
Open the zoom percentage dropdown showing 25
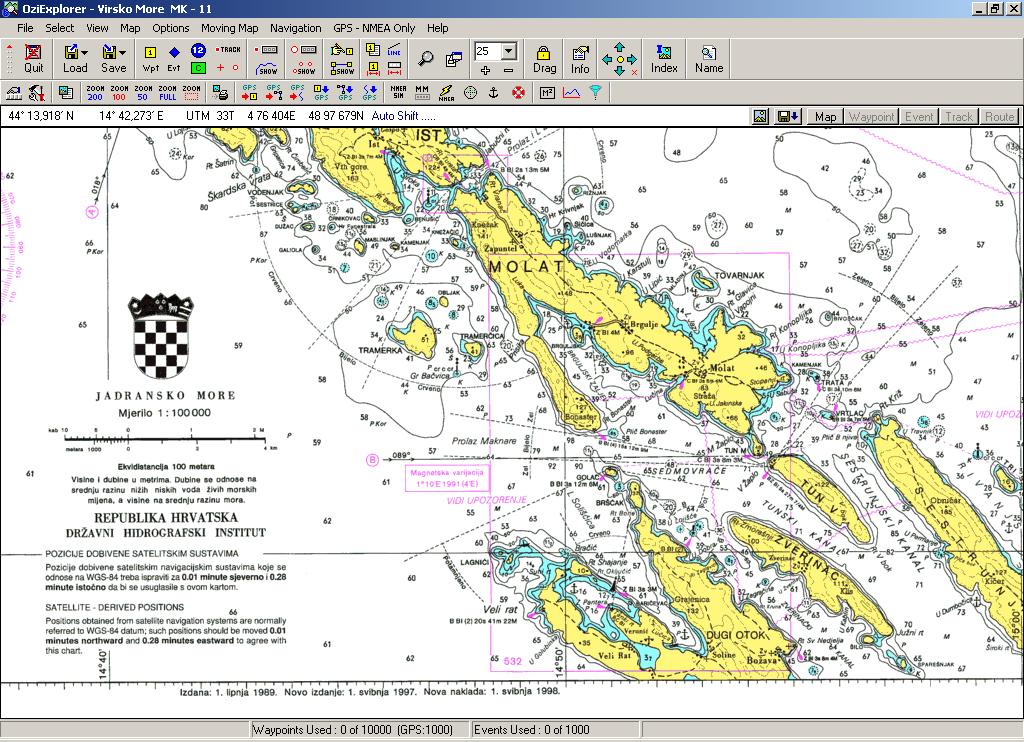[509, 51]
